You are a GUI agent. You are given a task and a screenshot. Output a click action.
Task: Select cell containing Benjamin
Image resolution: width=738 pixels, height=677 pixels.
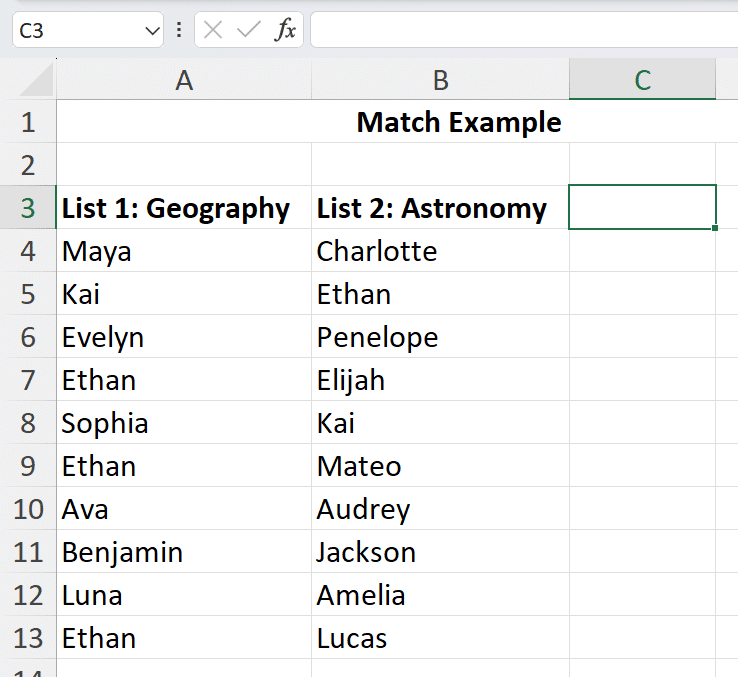point(184,552)
